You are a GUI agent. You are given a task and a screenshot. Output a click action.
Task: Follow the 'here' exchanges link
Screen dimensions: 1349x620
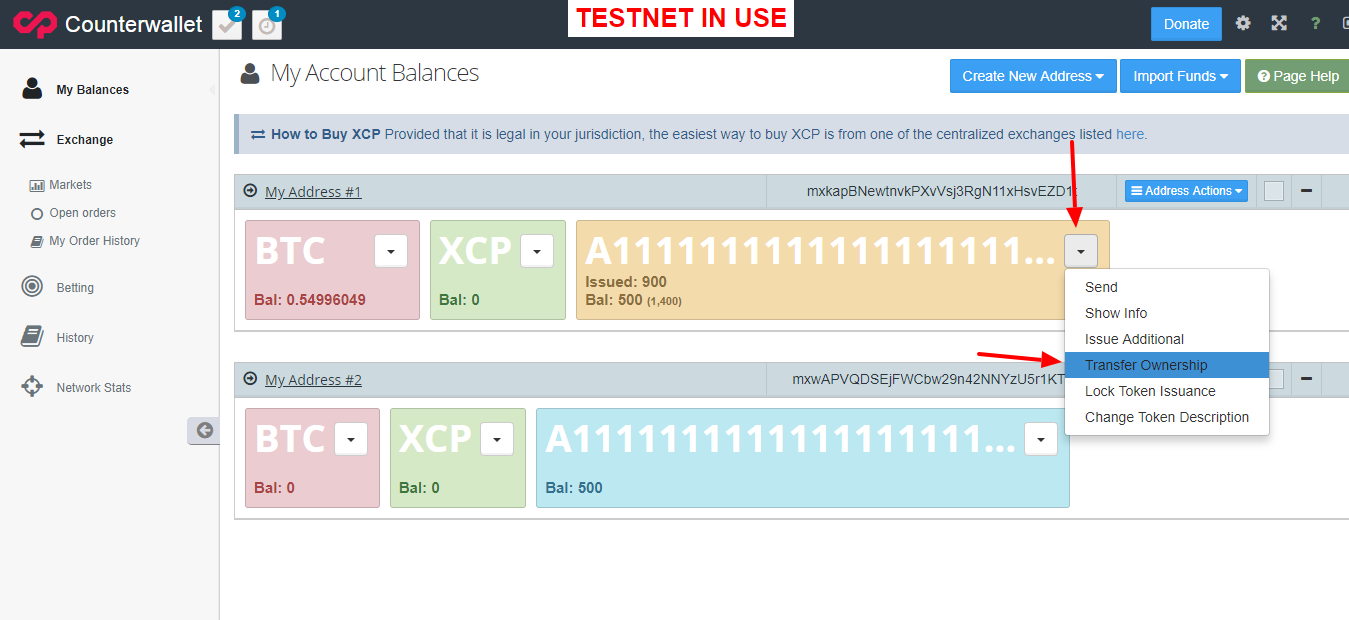(x=1130, y=134)
